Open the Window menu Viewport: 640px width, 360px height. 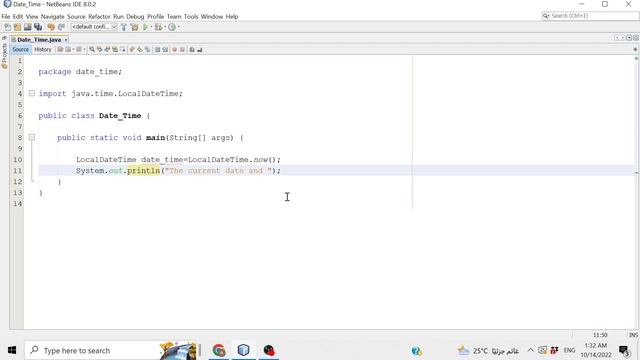tap(212, 17)
